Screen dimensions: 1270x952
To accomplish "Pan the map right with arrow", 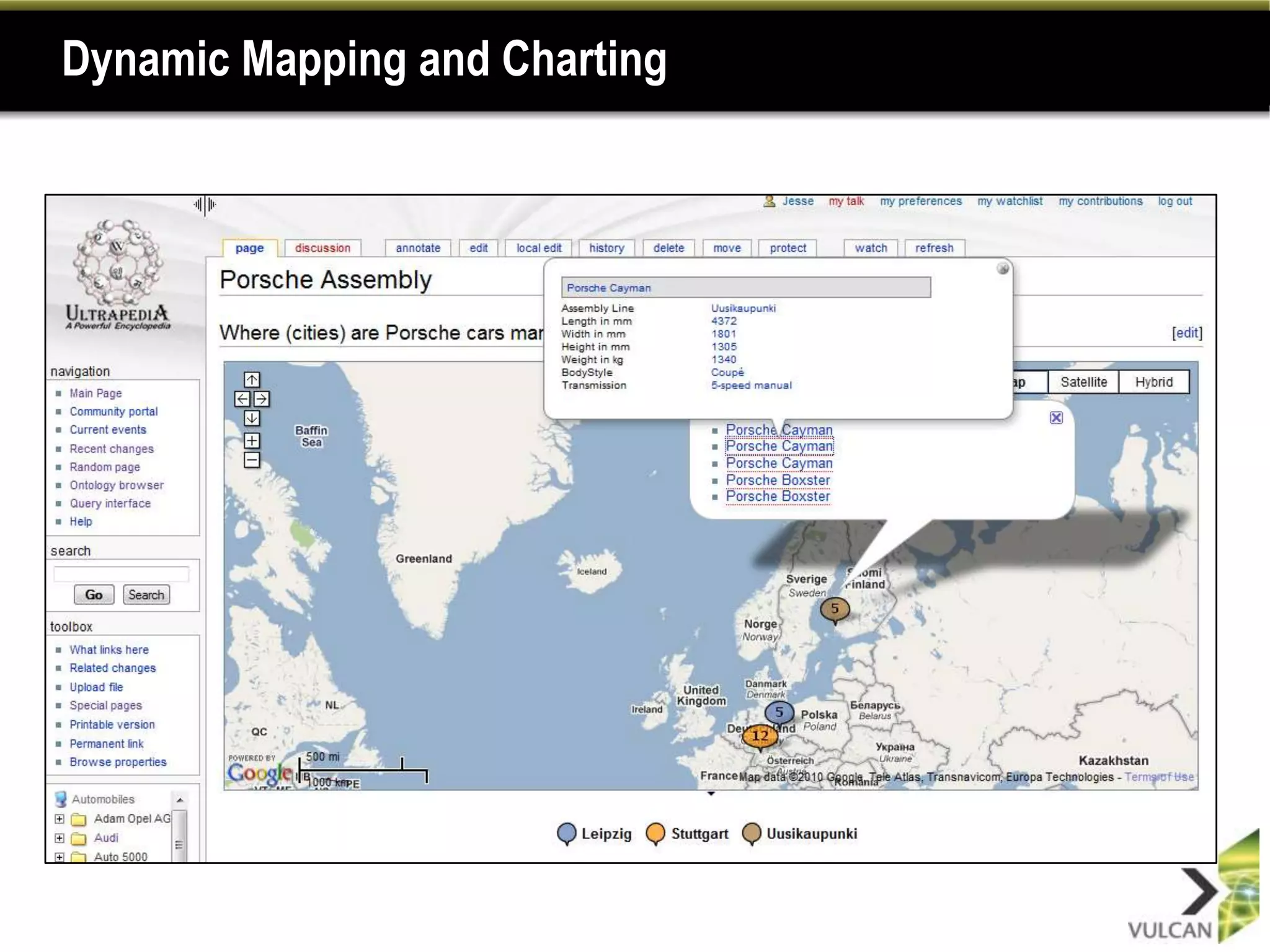I will [x=262, y=399].
